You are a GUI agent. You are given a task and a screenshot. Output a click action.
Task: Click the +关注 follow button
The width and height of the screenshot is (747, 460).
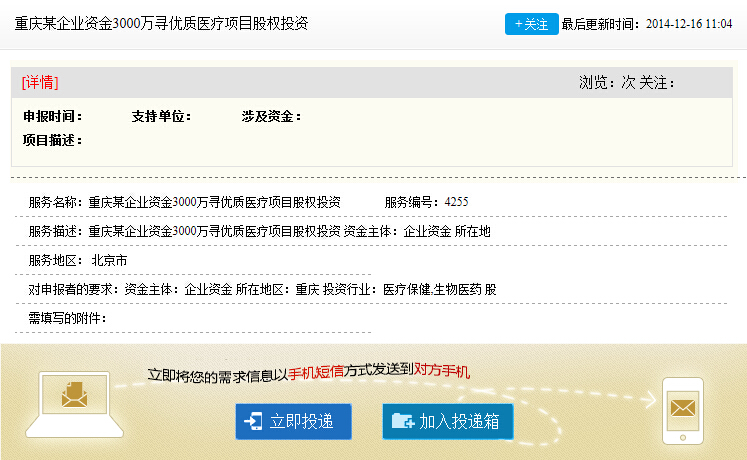[531, 24]
